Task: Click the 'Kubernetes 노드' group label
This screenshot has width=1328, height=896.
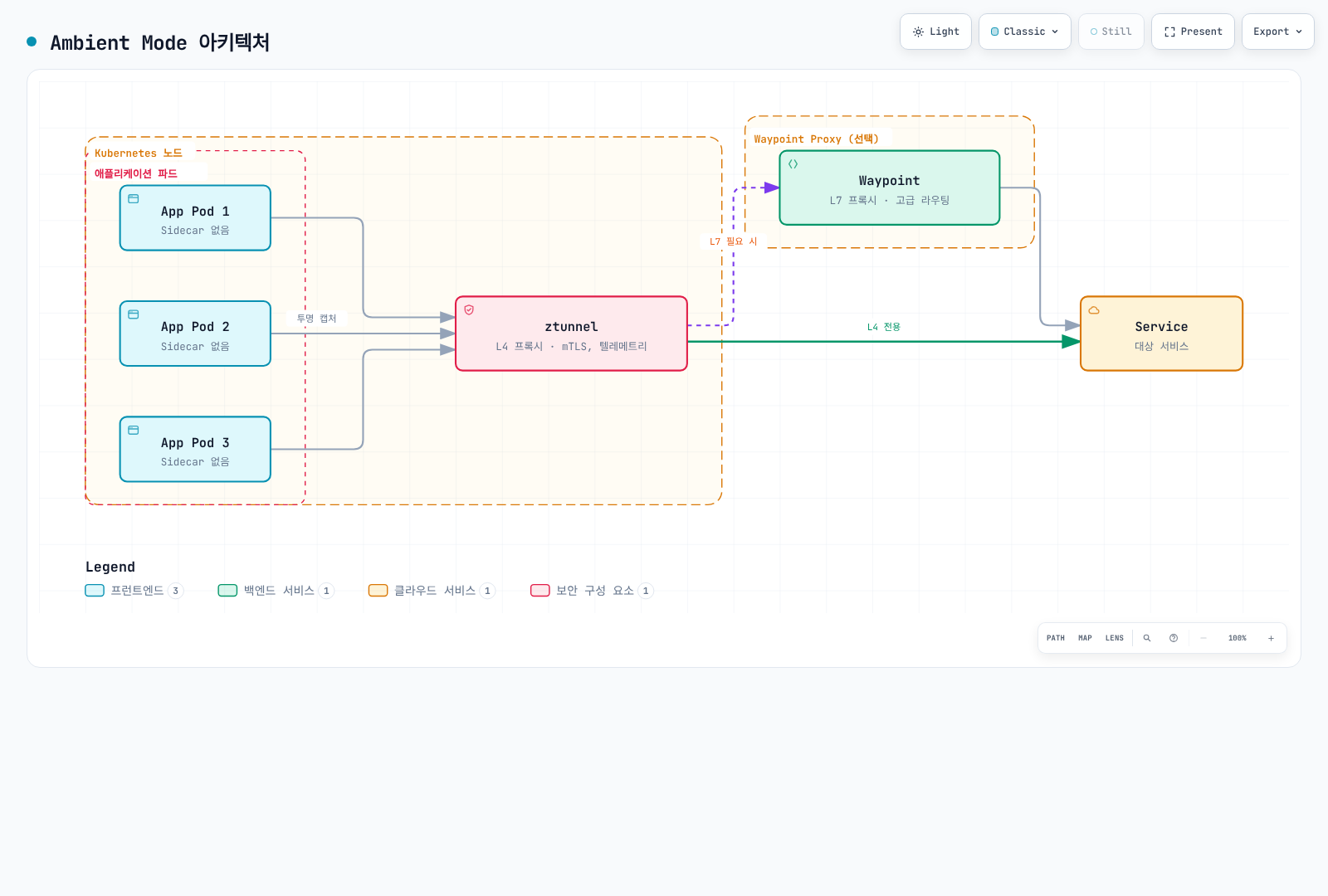Action: point(138,153)
